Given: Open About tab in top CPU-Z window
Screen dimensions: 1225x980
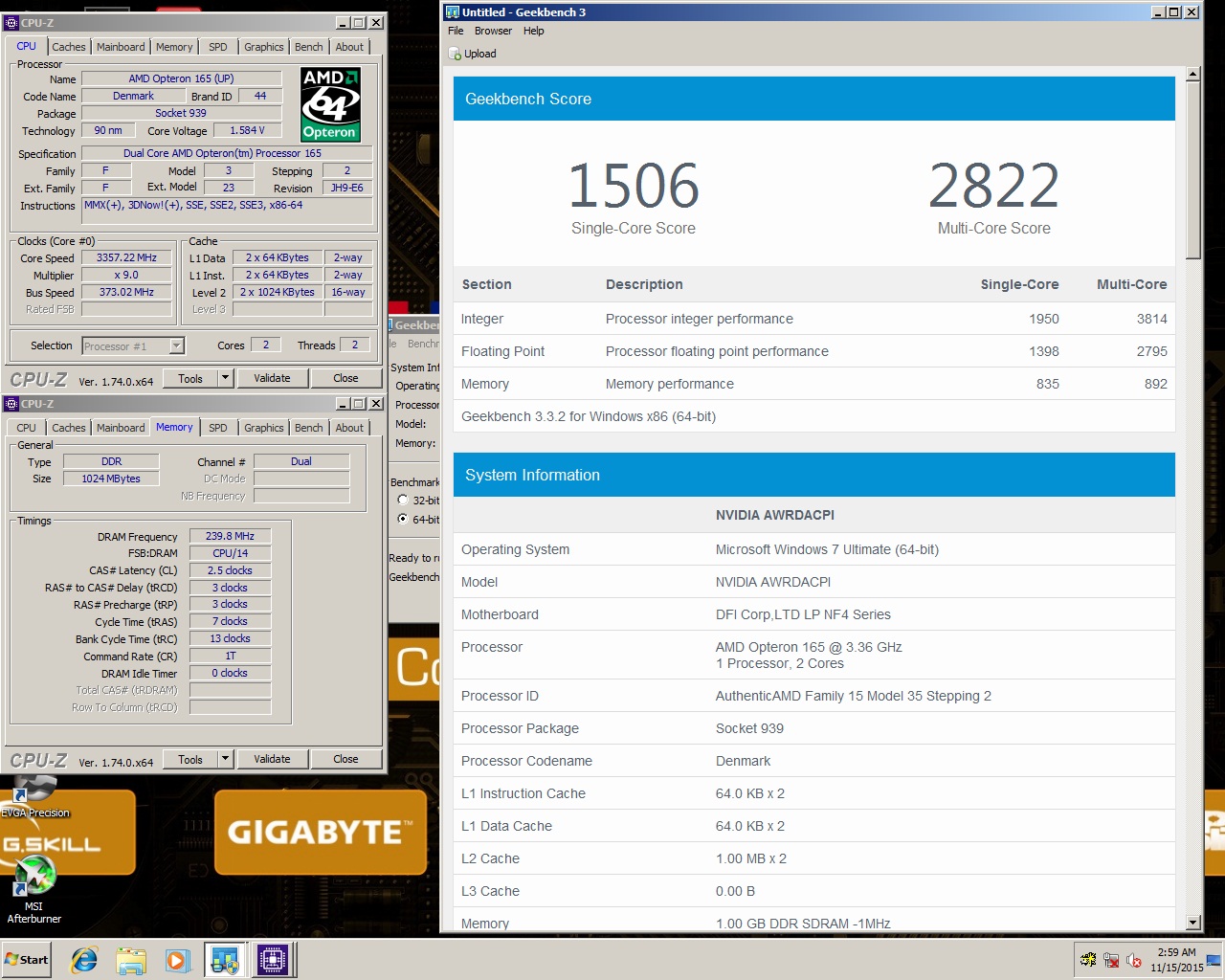Looking at the screenshot, I should click(349, 47).
